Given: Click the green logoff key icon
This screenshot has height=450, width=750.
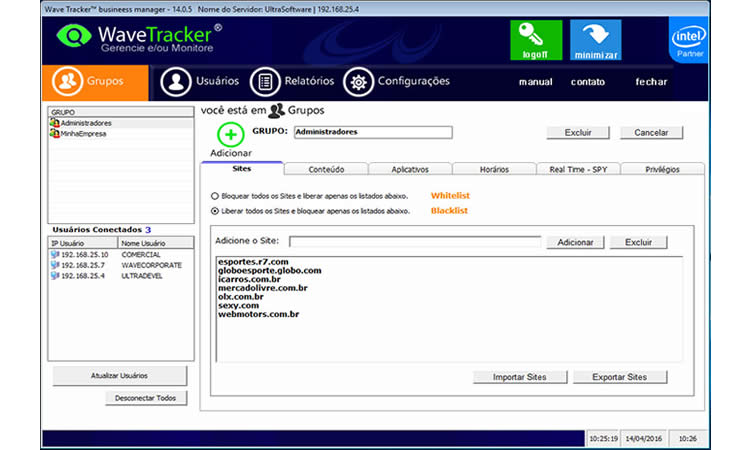Looking at the screenshot, I should pyautogui.click(x=529, y=40).
